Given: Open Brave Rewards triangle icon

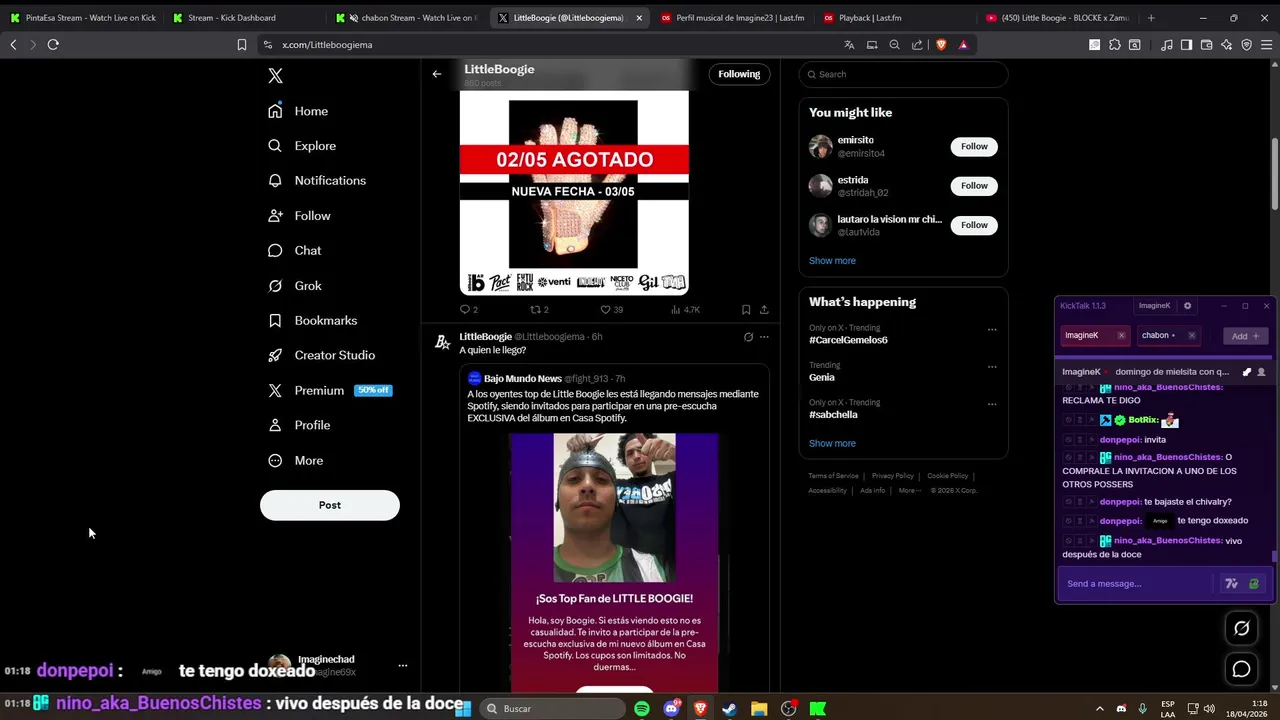Looking at the screenshot, I should tap(963, 45).
